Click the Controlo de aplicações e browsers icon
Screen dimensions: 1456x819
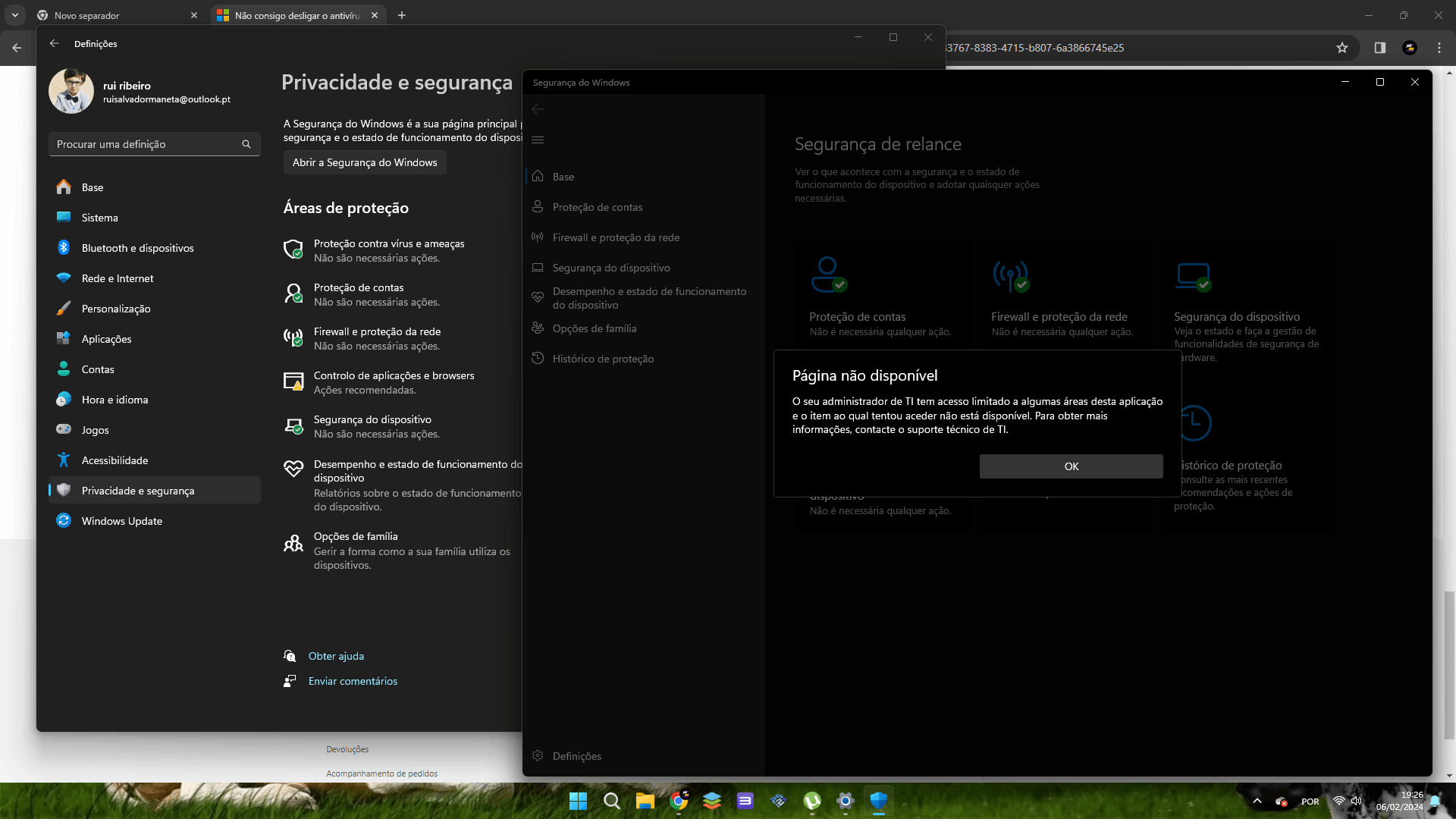pos(293,381)
